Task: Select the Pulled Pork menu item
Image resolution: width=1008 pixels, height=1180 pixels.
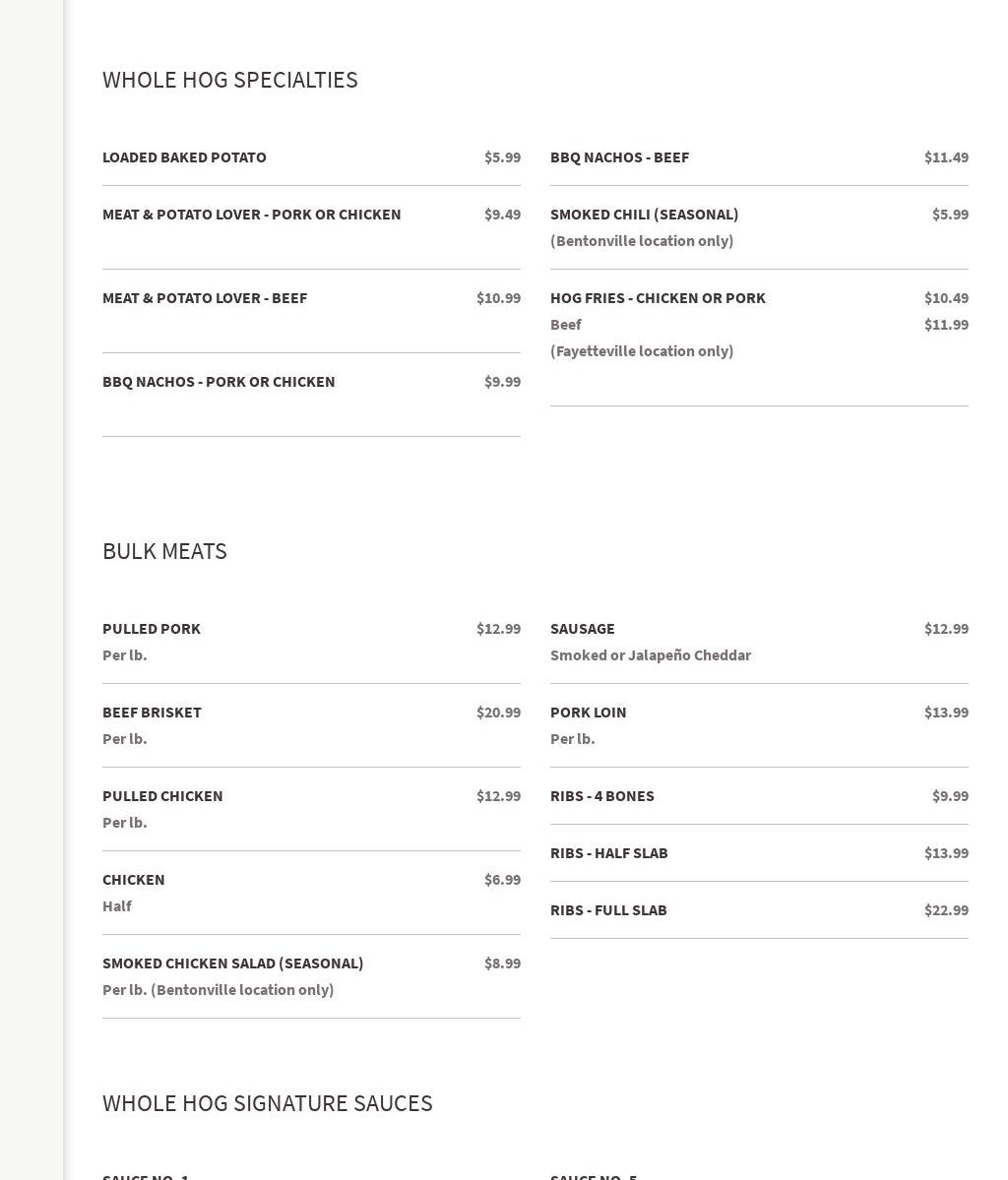Action: coord(152,629)
